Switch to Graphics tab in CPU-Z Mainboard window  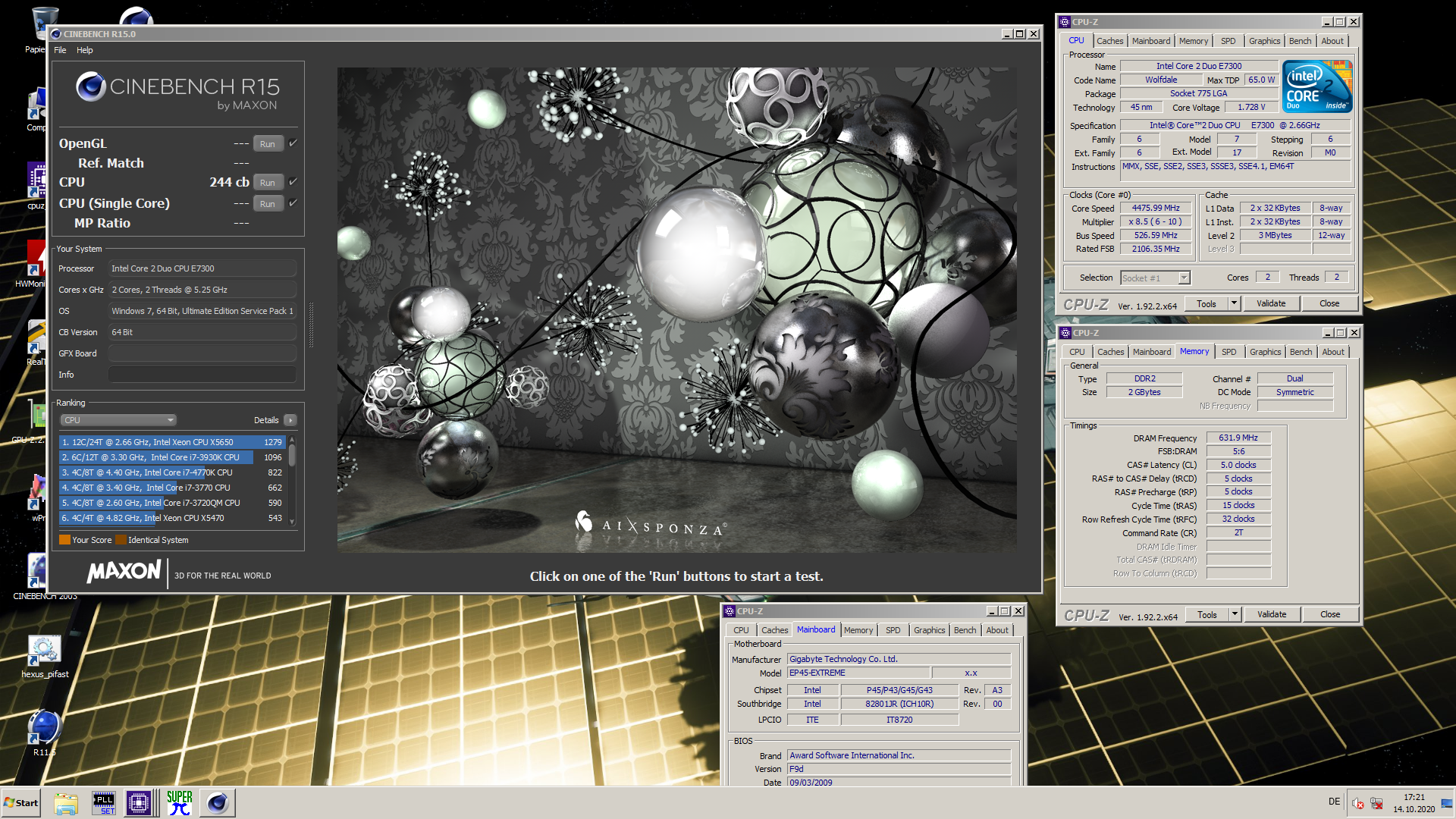click(x=929, y=630)
